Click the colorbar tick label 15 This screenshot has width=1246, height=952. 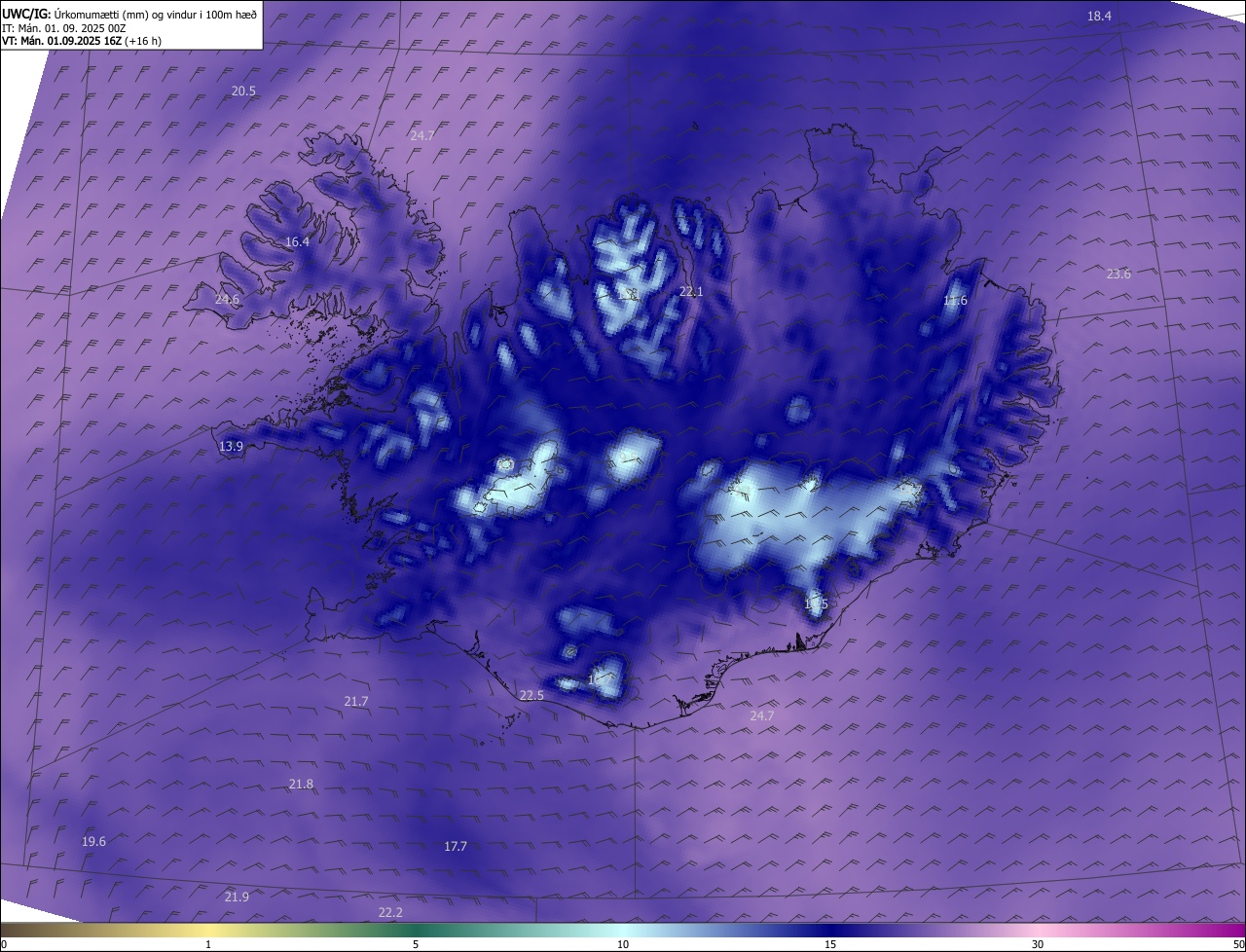pyautogui.click(x=830, y=944)
